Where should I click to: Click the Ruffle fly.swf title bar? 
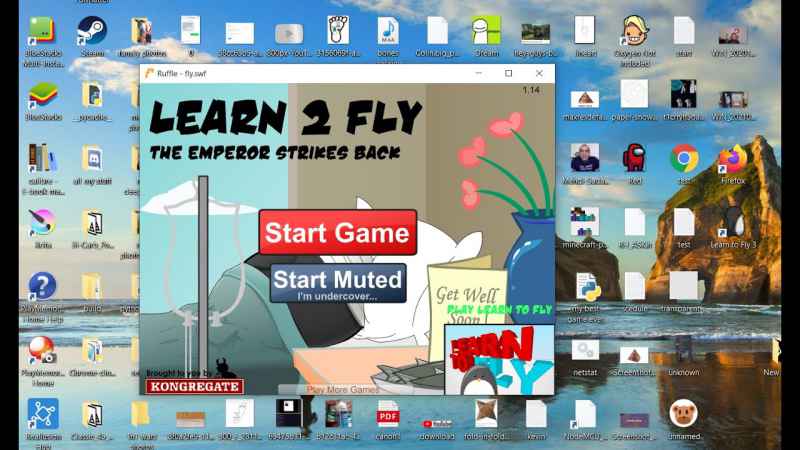point(300,73)
